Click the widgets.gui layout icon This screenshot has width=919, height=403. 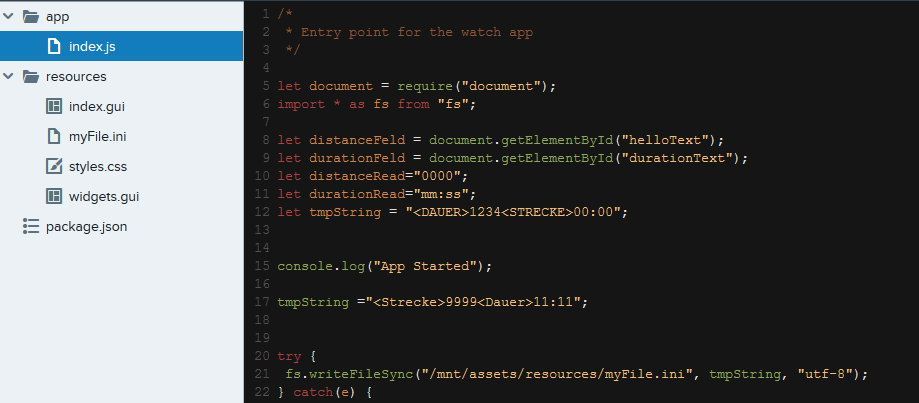pyautogui.click(x=54, y=196)
